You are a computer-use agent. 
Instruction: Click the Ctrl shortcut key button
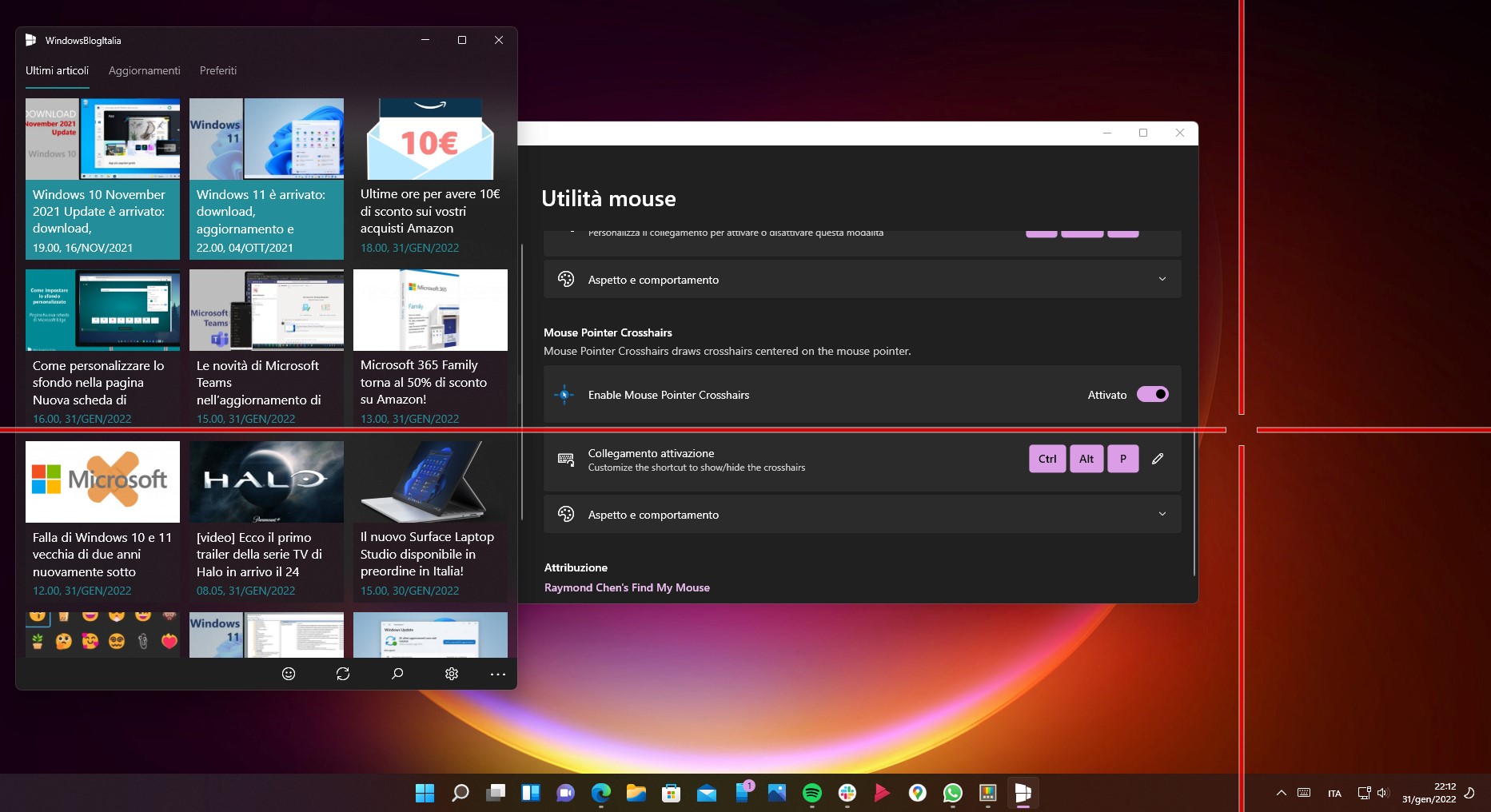1047,459
